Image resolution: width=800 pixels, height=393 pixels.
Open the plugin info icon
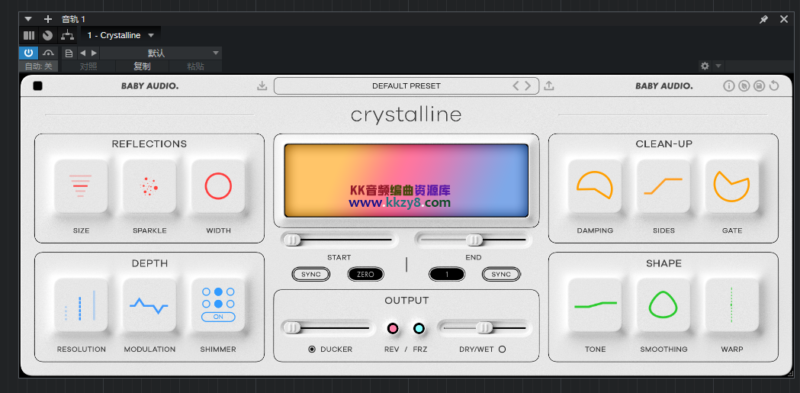pos(729,86)
